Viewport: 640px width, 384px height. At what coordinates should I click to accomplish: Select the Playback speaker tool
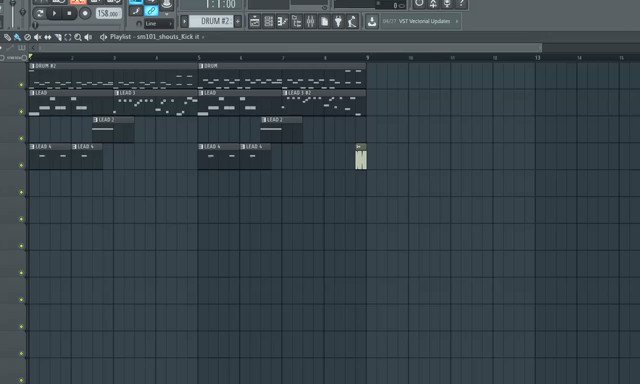(x=88, y=37)
